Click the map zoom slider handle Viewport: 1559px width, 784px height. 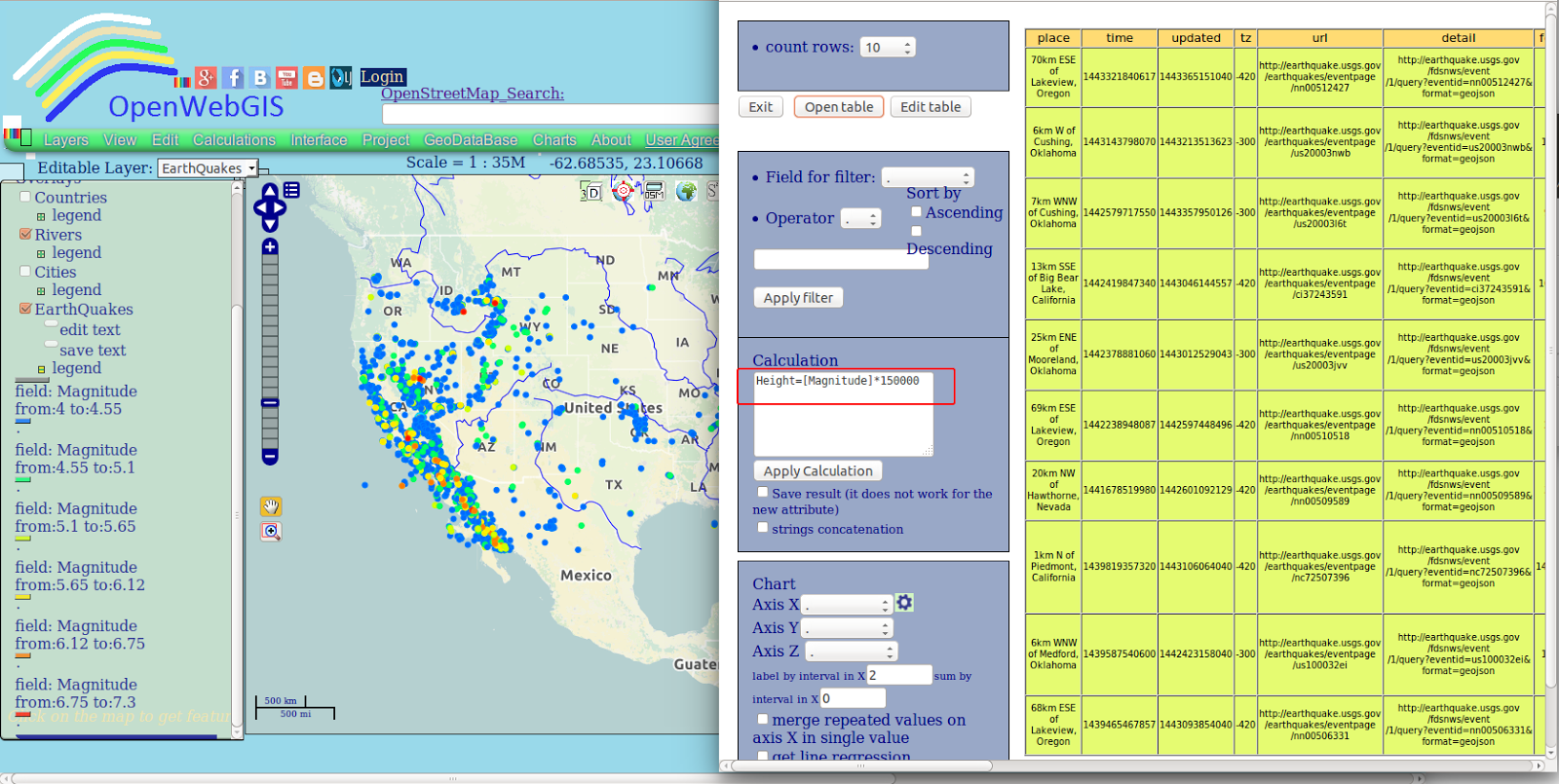pos(270,402)
